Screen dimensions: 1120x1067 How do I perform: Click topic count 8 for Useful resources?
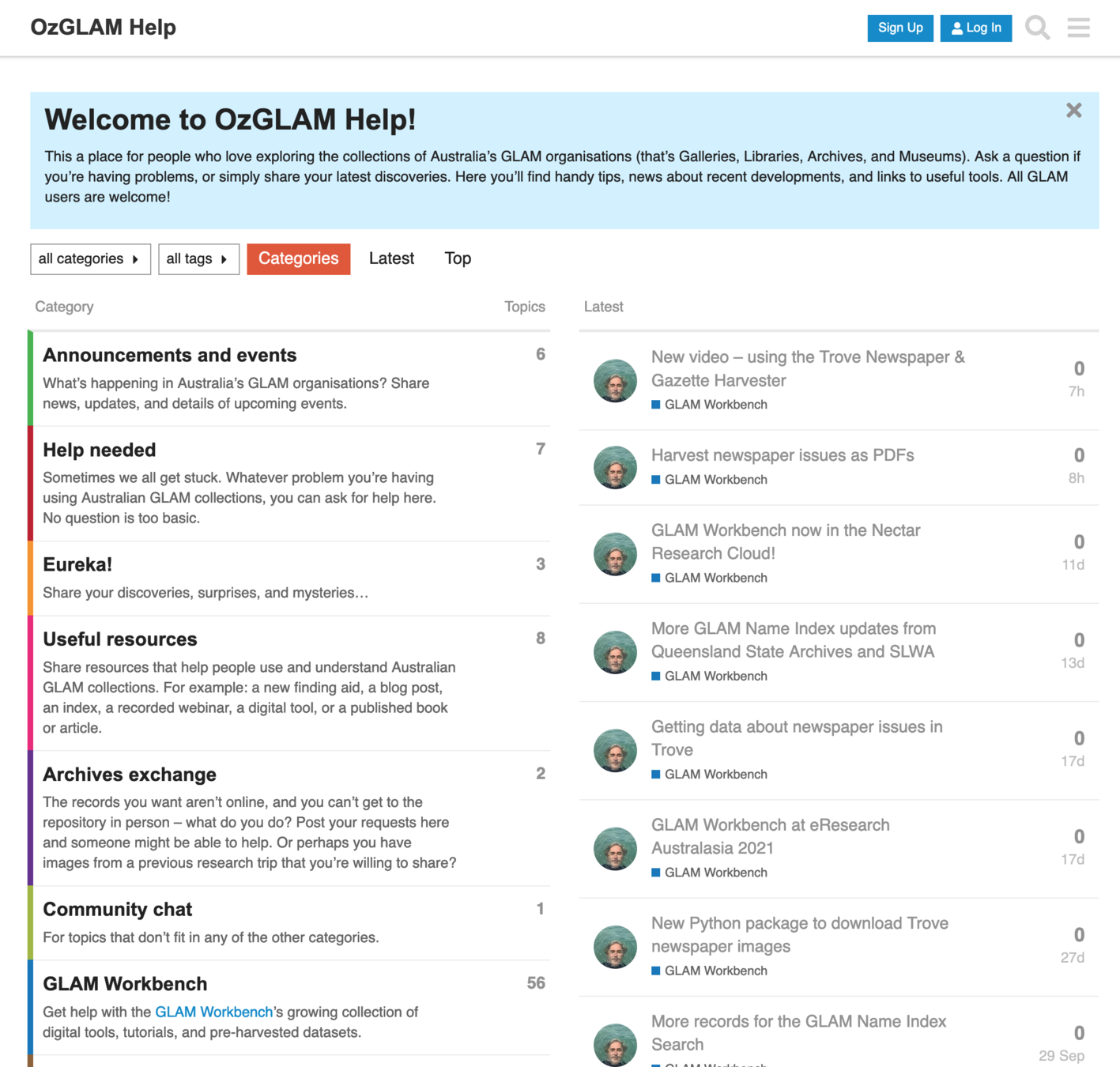point(541,639)
